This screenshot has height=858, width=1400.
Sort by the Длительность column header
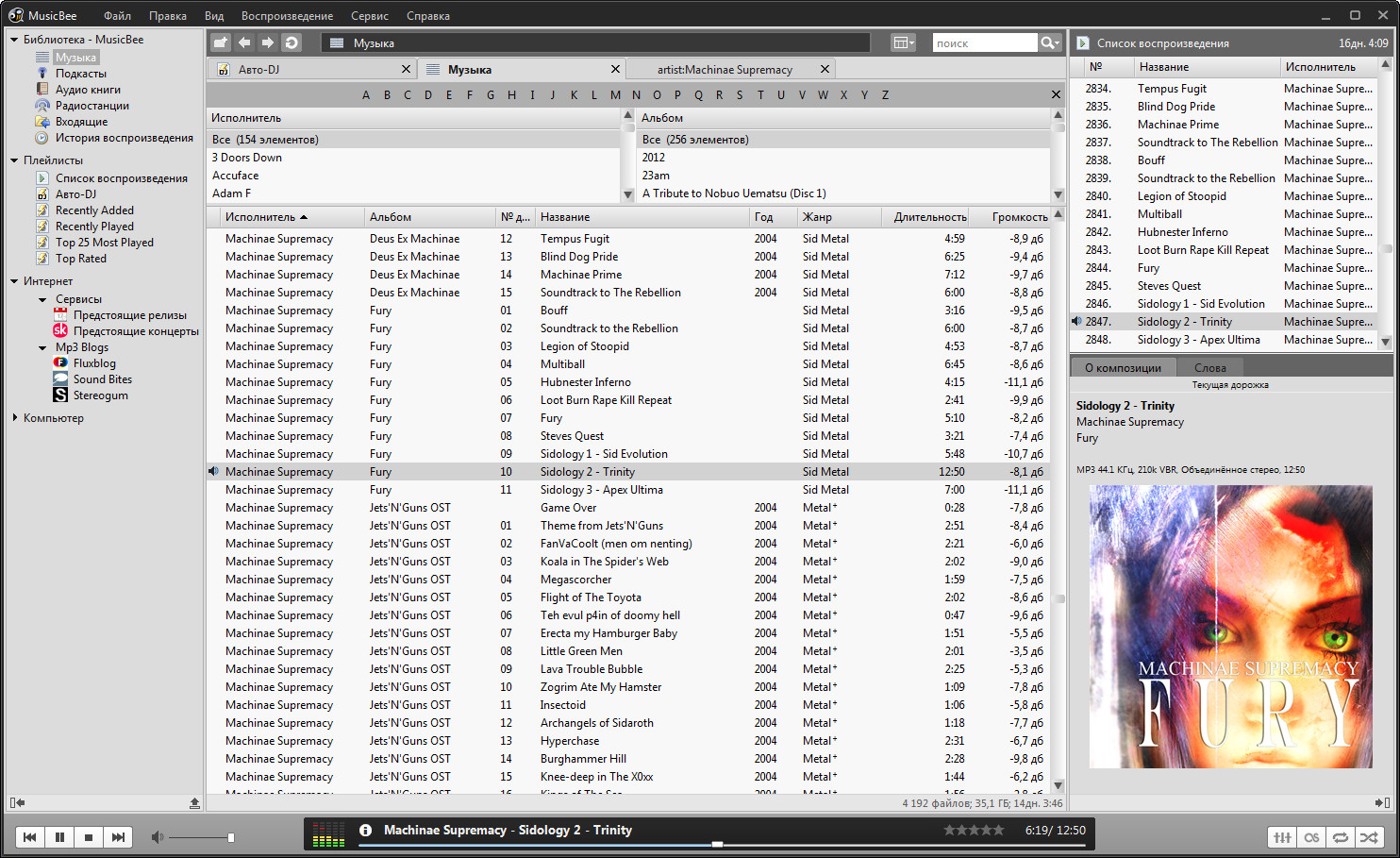[x=925, y=217]
